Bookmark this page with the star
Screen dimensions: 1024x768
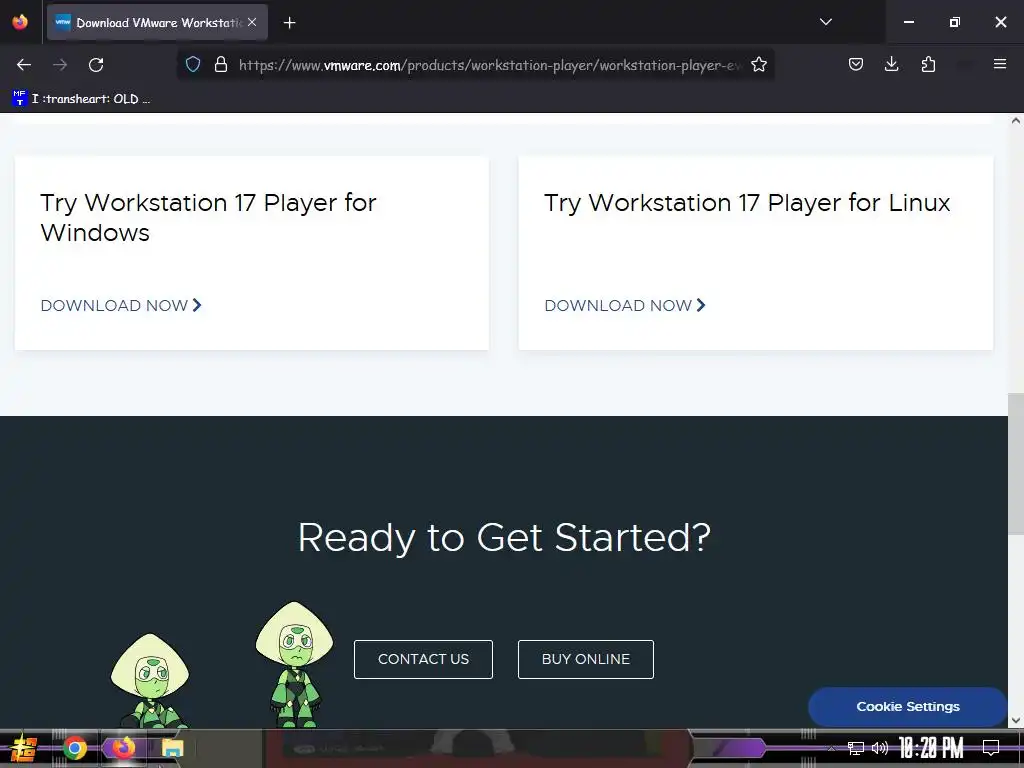point(758,65)
